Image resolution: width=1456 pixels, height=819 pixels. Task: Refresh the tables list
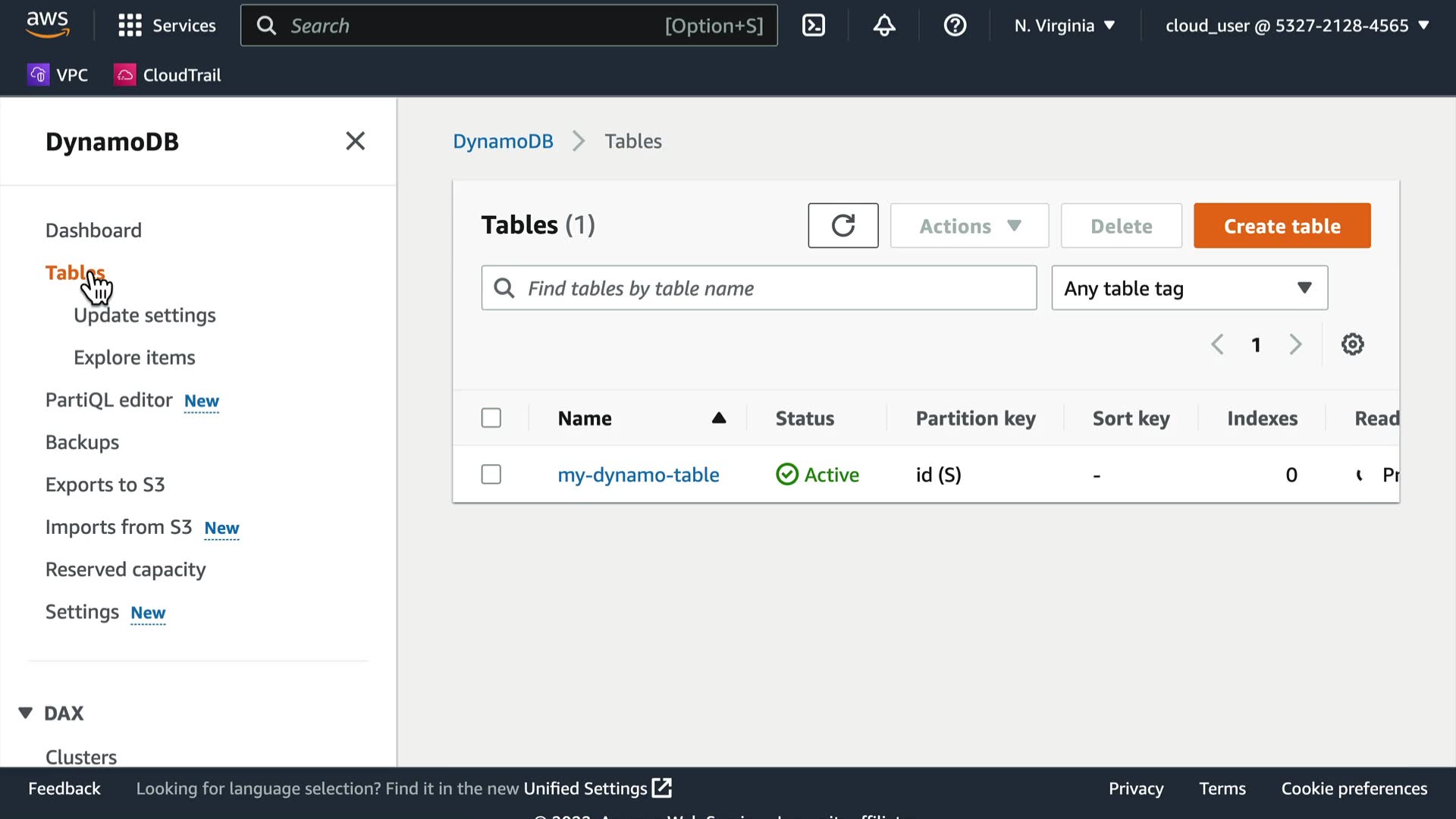coord(843,225)
